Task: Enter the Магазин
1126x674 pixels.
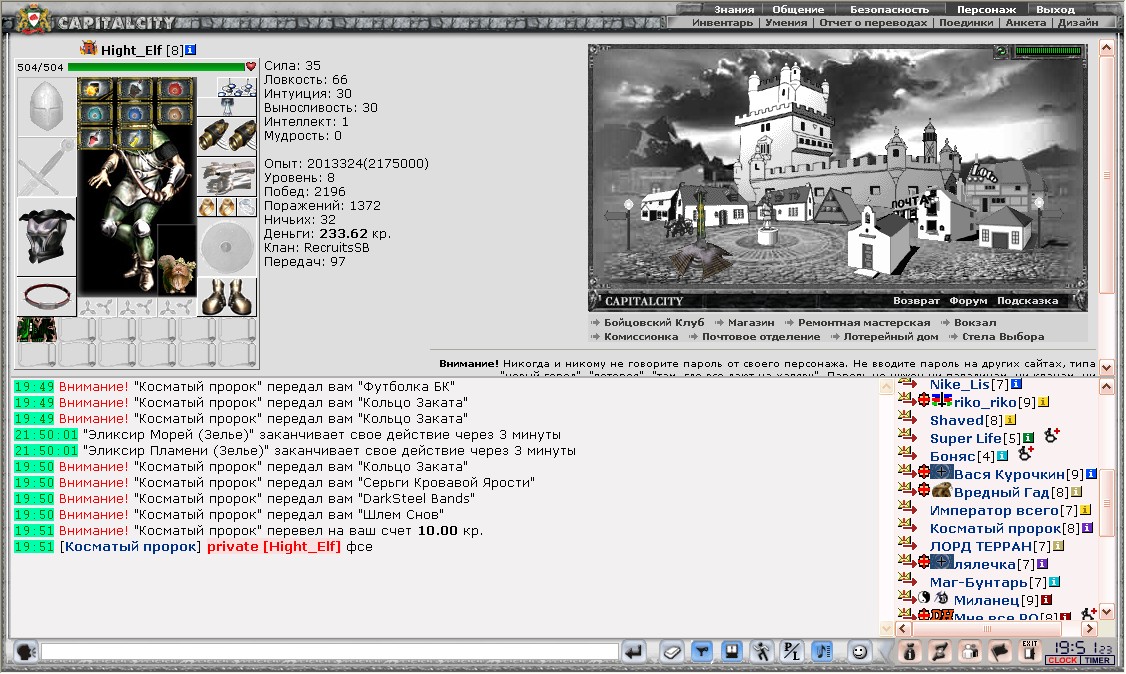Action: [x=751, y=323]
